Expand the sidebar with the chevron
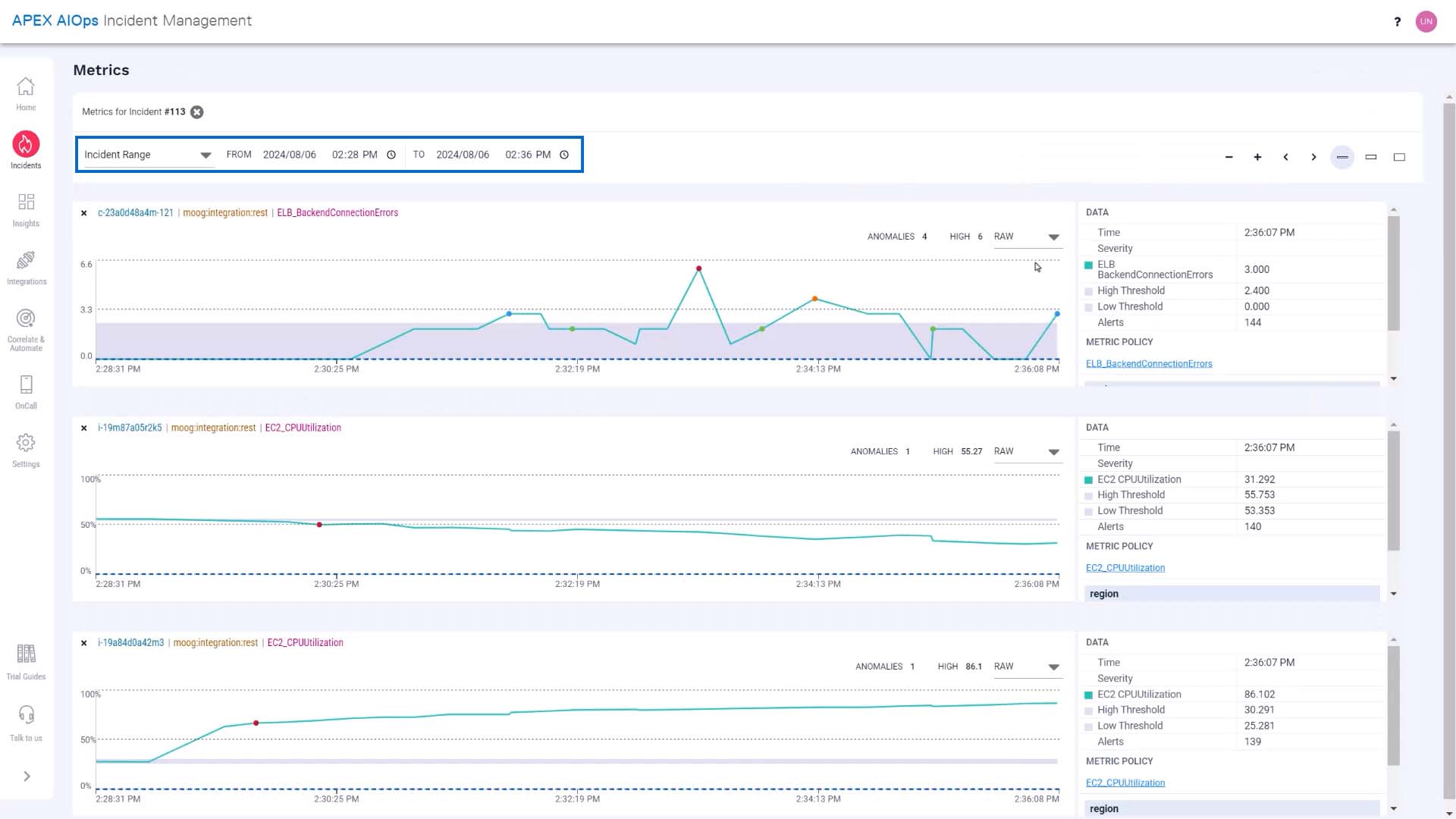The image size is (1456, 819). point(27,777)
